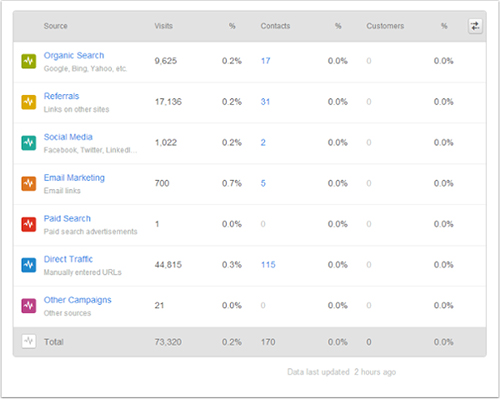Click the yellow Referrals chart icon
The height and width of the screenshot is (399, 500).
pyautogui.click(x=29, y=102)
